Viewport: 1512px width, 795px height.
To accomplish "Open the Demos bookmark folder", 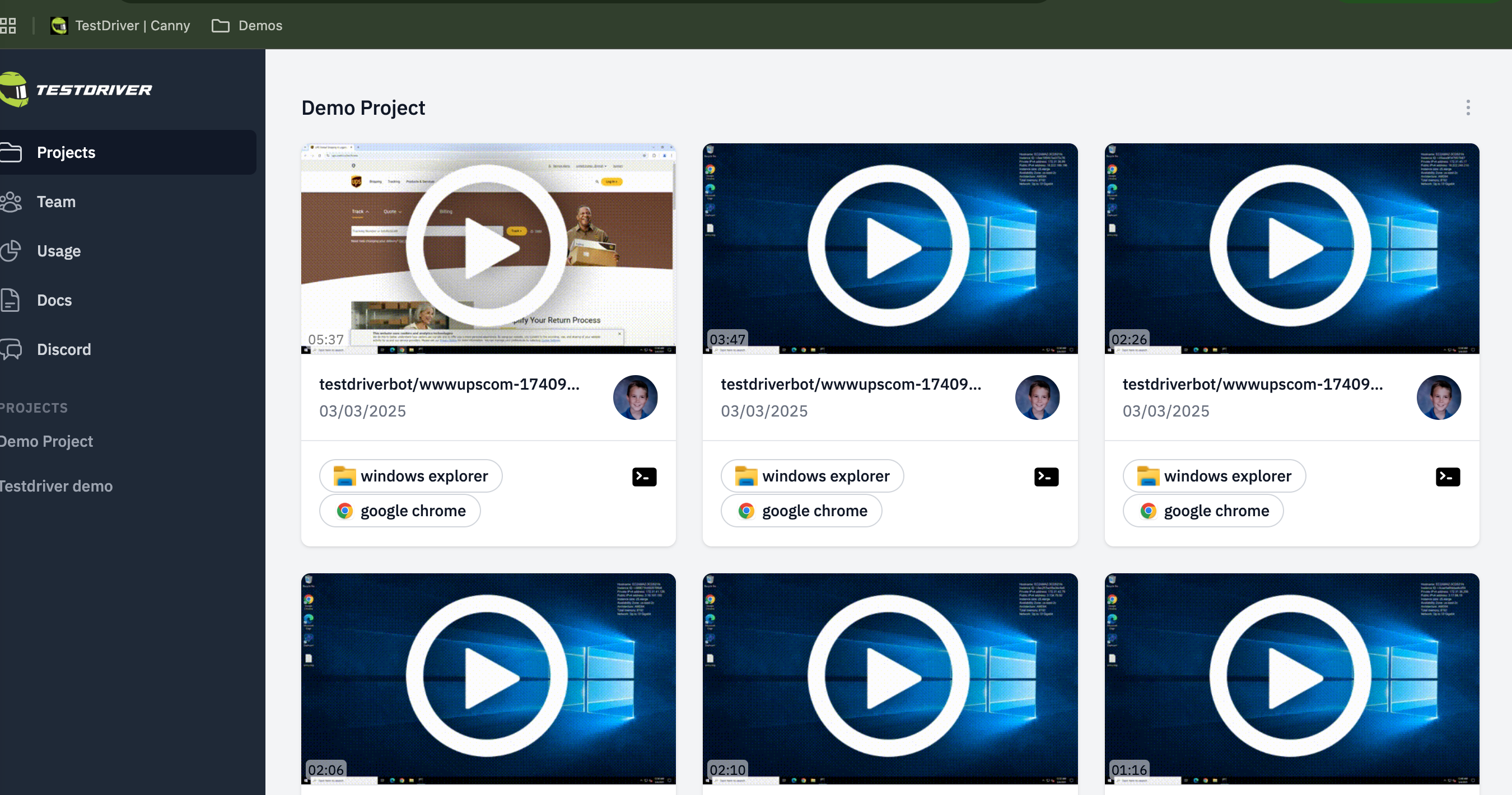I will (247, 25).
